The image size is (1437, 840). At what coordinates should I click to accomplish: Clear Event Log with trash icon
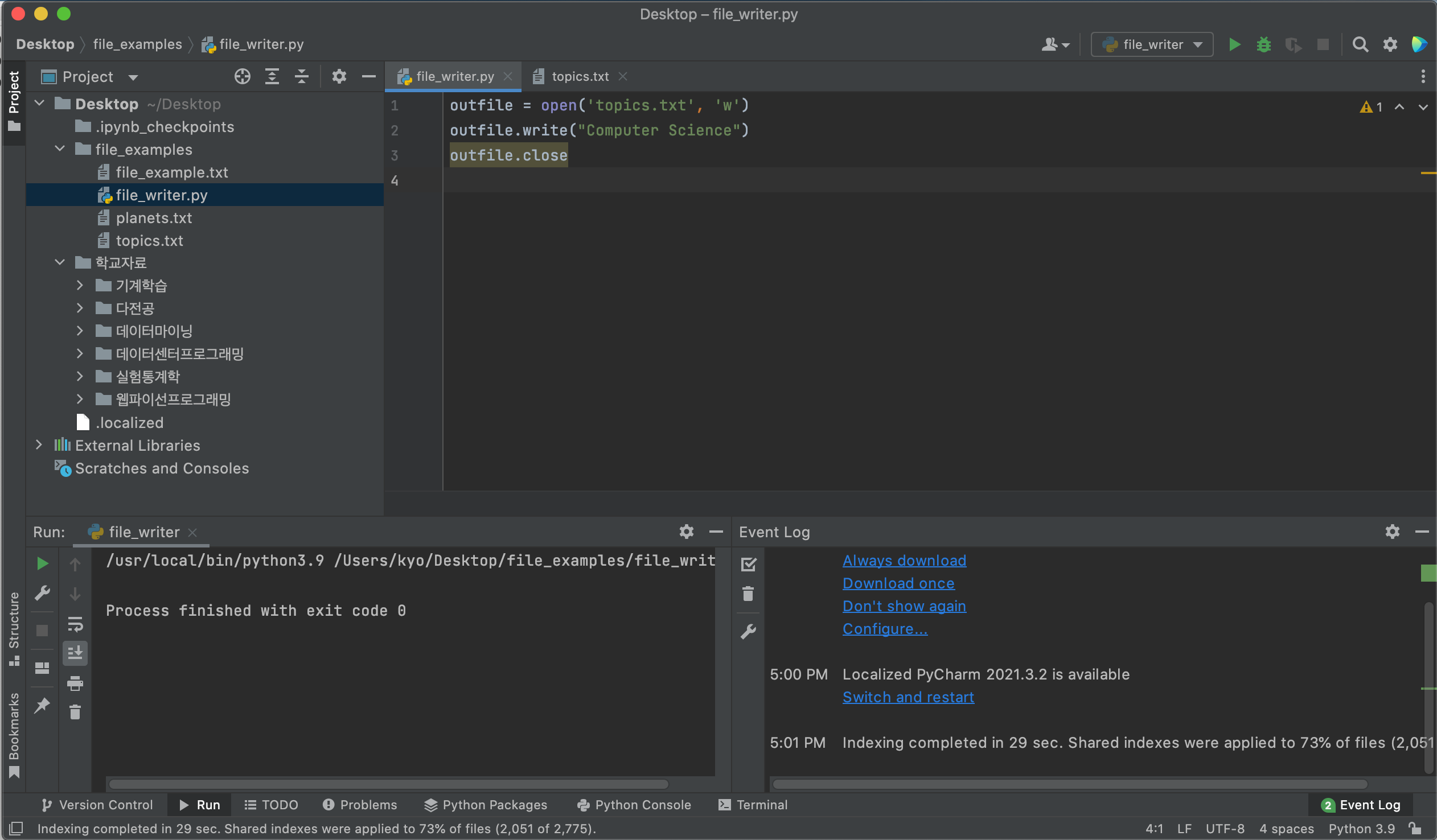point(748,594)
